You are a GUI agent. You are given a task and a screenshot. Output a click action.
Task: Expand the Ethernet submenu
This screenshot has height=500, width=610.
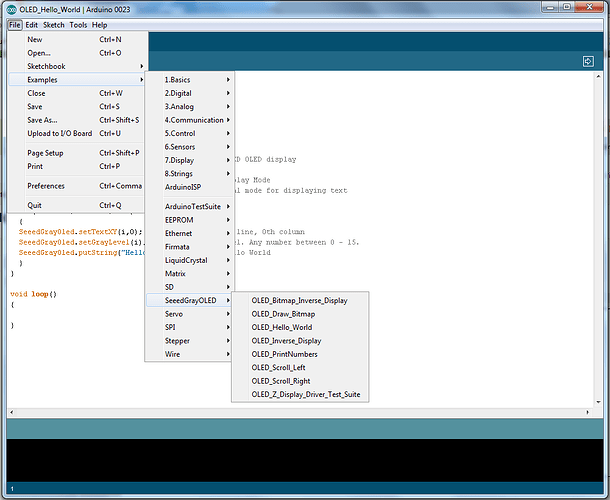pyautogui.click(x=189, y=233)
